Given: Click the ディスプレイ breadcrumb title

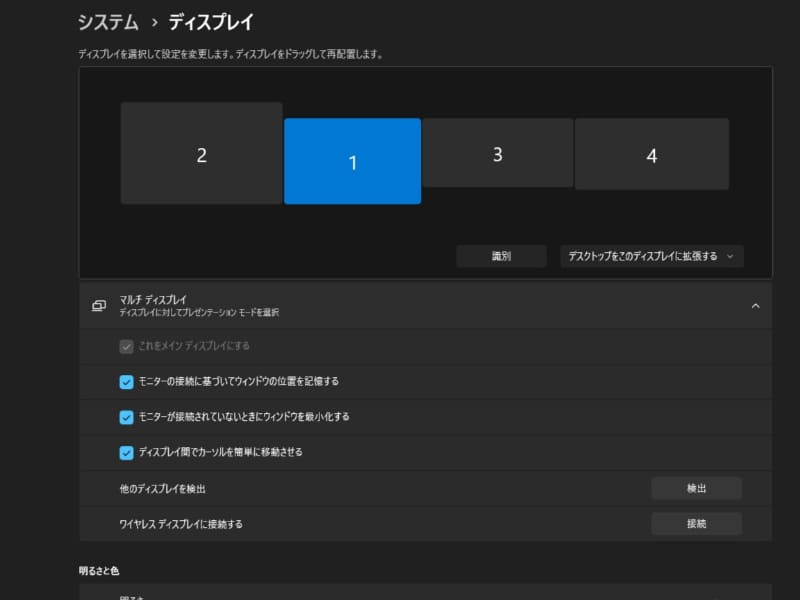Looking at the screenshot, I should [x=211, y=22].
